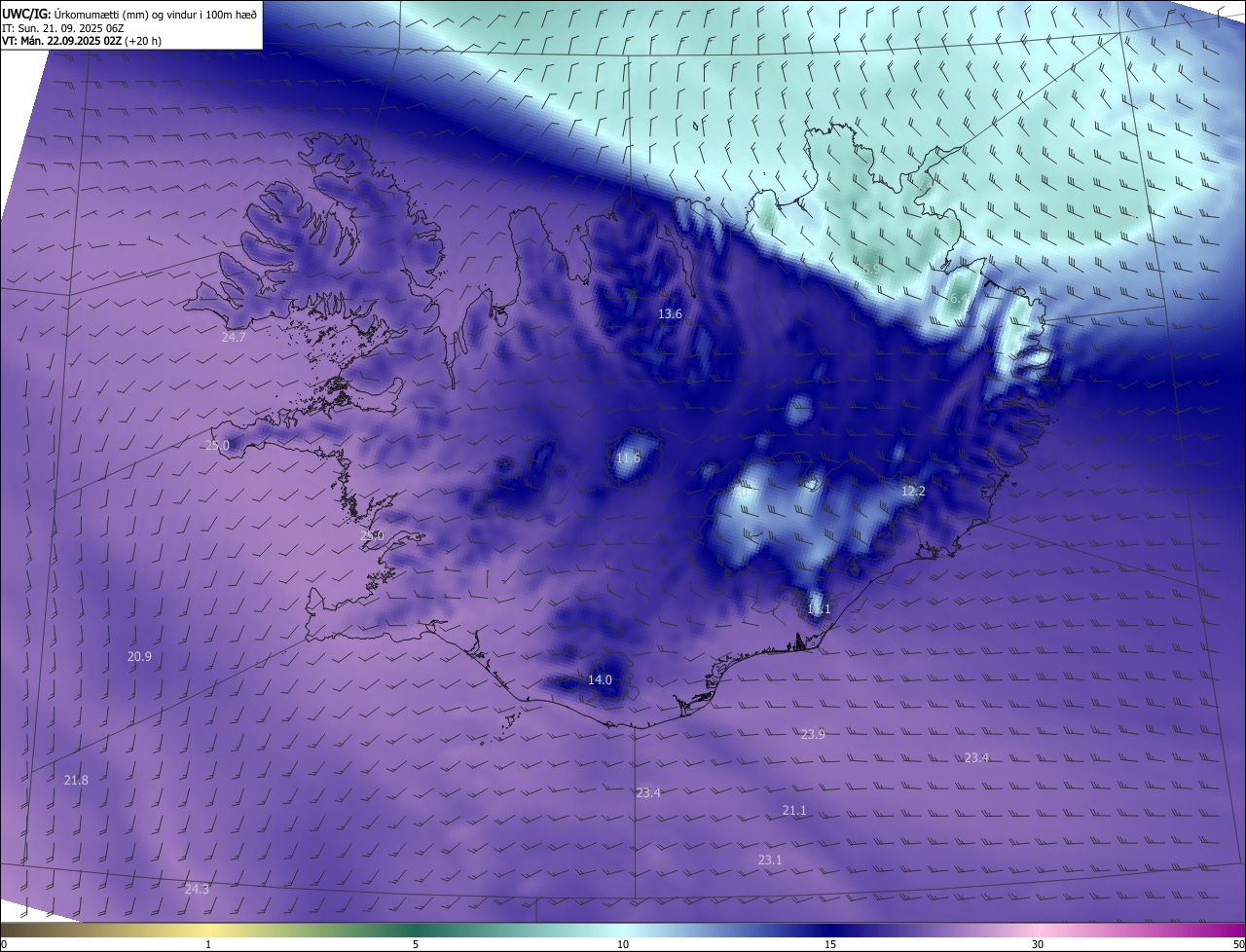Click the colorbar tick label 0

tap(4, 944)
